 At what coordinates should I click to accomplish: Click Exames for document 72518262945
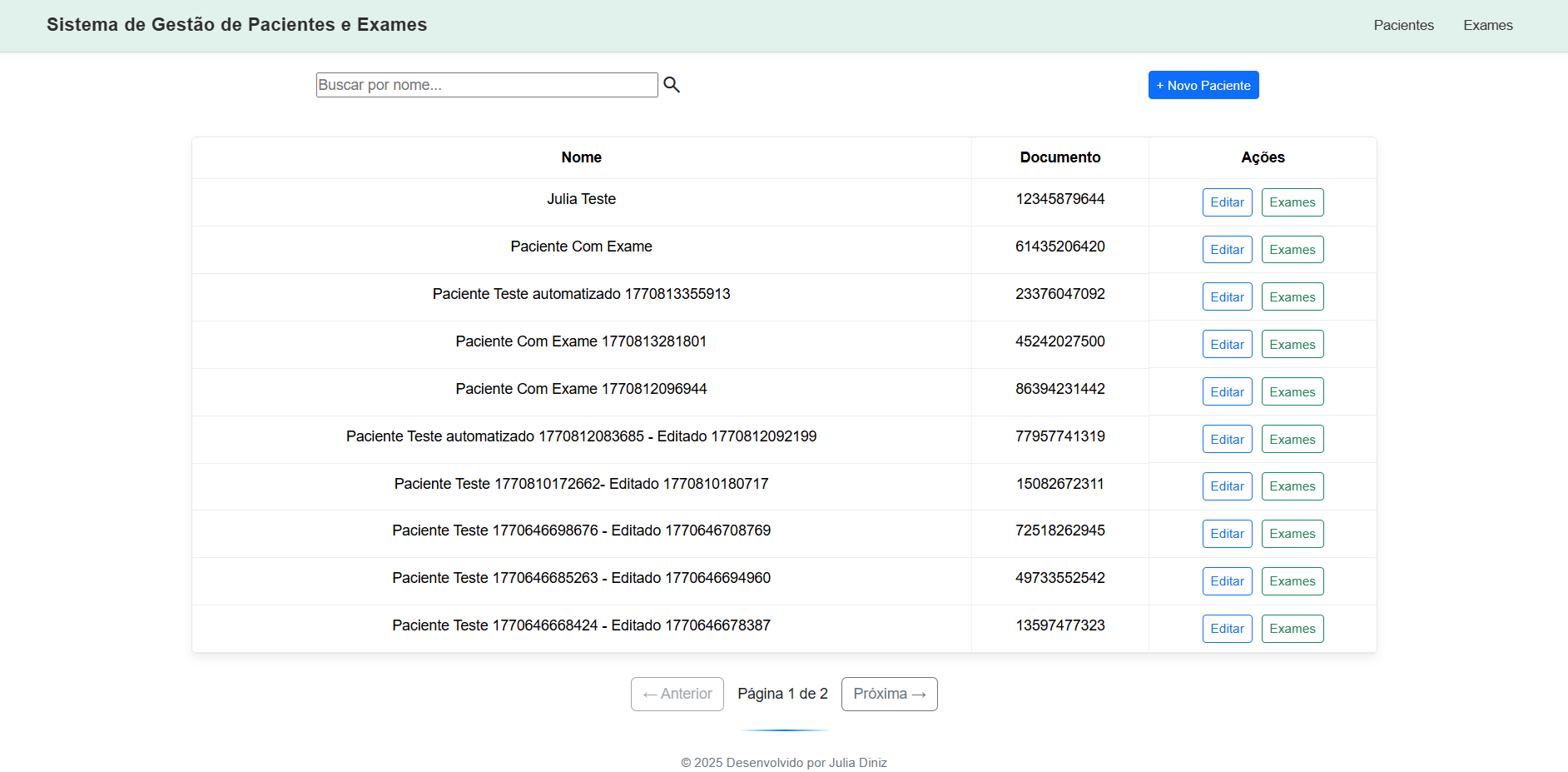point(1293,534)
